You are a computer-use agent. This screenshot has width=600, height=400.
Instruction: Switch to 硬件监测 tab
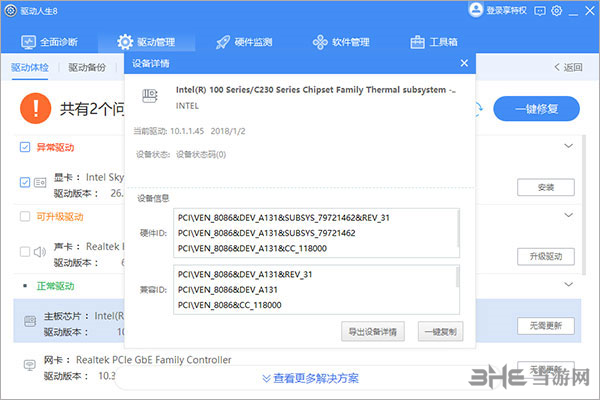(x=244, y=42)
